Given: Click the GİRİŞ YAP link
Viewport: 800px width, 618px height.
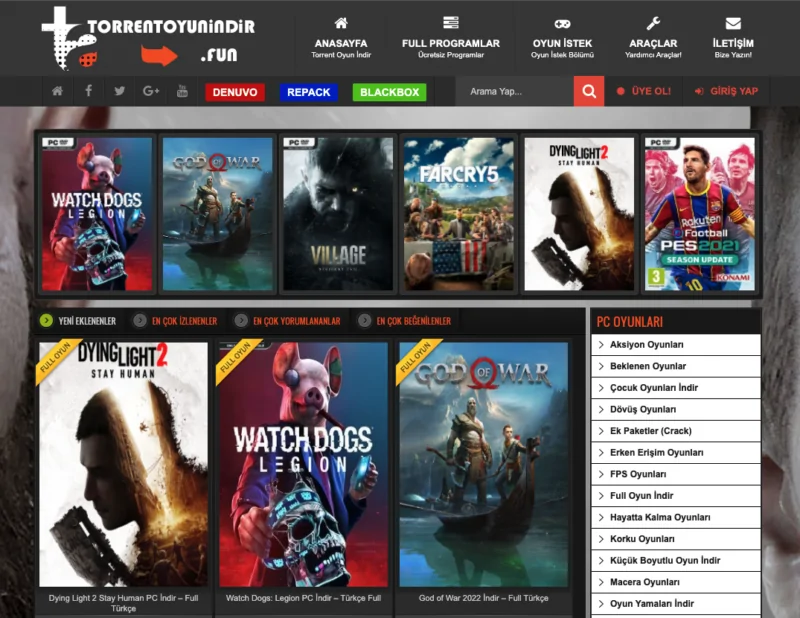Looking at the screenshot, I should (x=734, y=91).
